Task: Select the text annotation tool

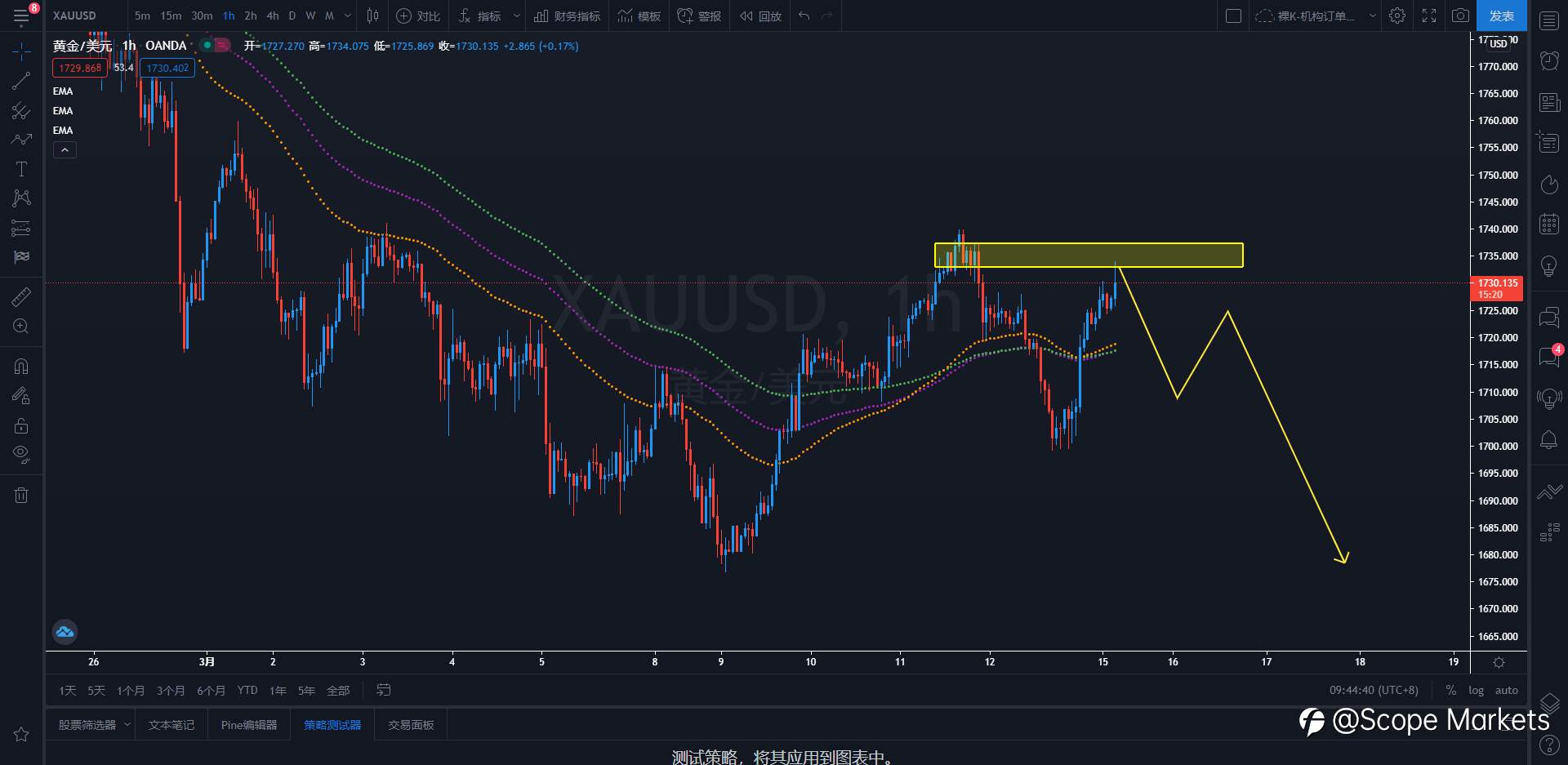Action: coord(21,169)
